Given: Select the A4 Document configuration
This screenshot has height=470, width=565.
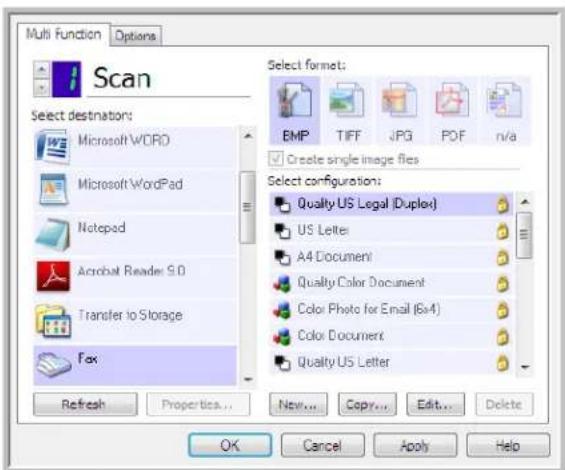Looking at the screenshot, I should [391, 257].
